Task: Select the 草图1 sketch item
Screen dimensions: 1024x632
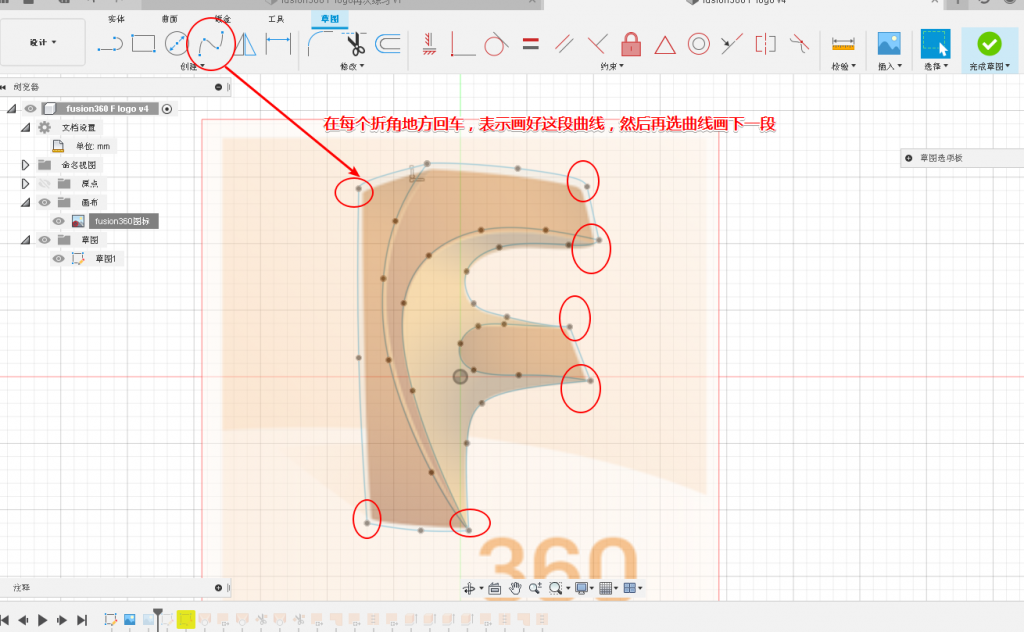Action: [x=105, y=259]
